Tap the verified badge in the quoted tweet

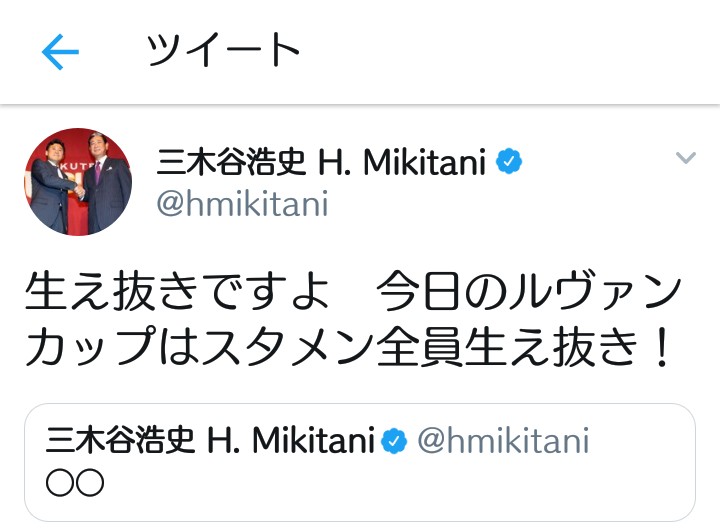[x=396, y=441]
